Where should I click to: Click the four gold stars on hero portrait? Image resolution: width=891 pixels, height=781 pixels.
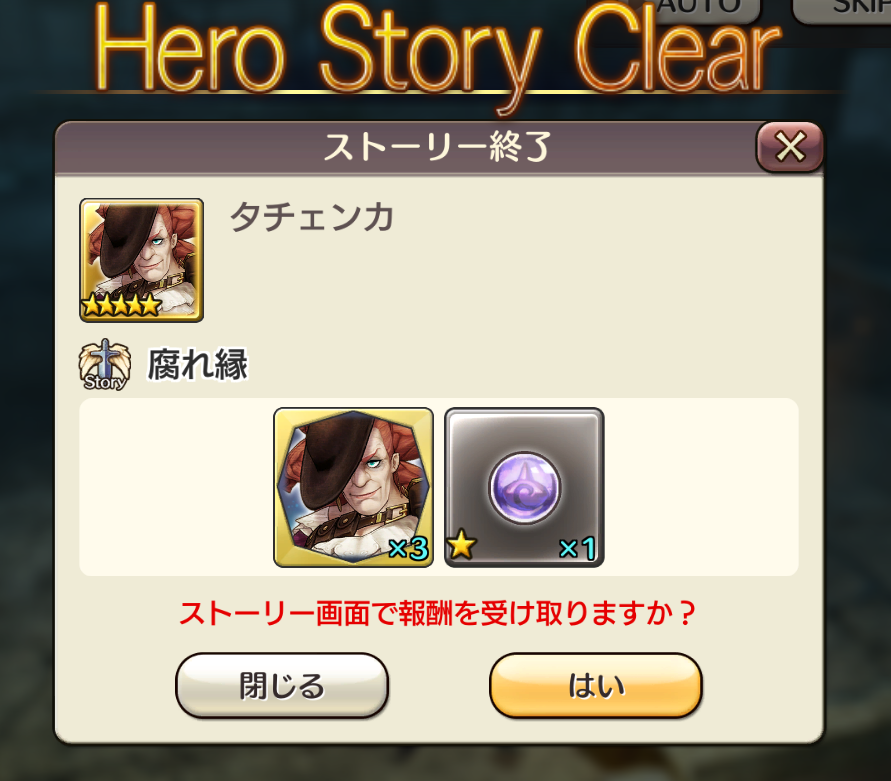[x=121, y=305]
